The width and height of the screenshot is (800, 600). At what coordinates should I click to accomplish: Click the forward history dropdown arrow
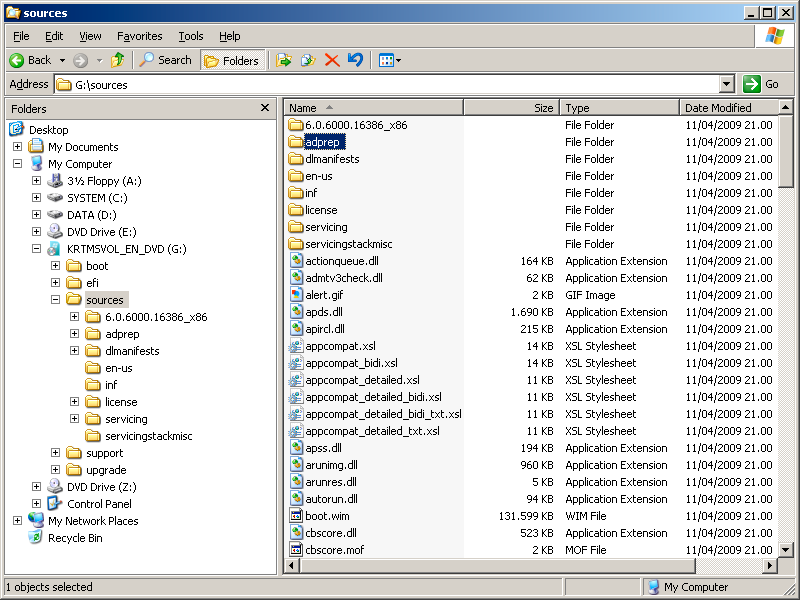click(99, 61)
